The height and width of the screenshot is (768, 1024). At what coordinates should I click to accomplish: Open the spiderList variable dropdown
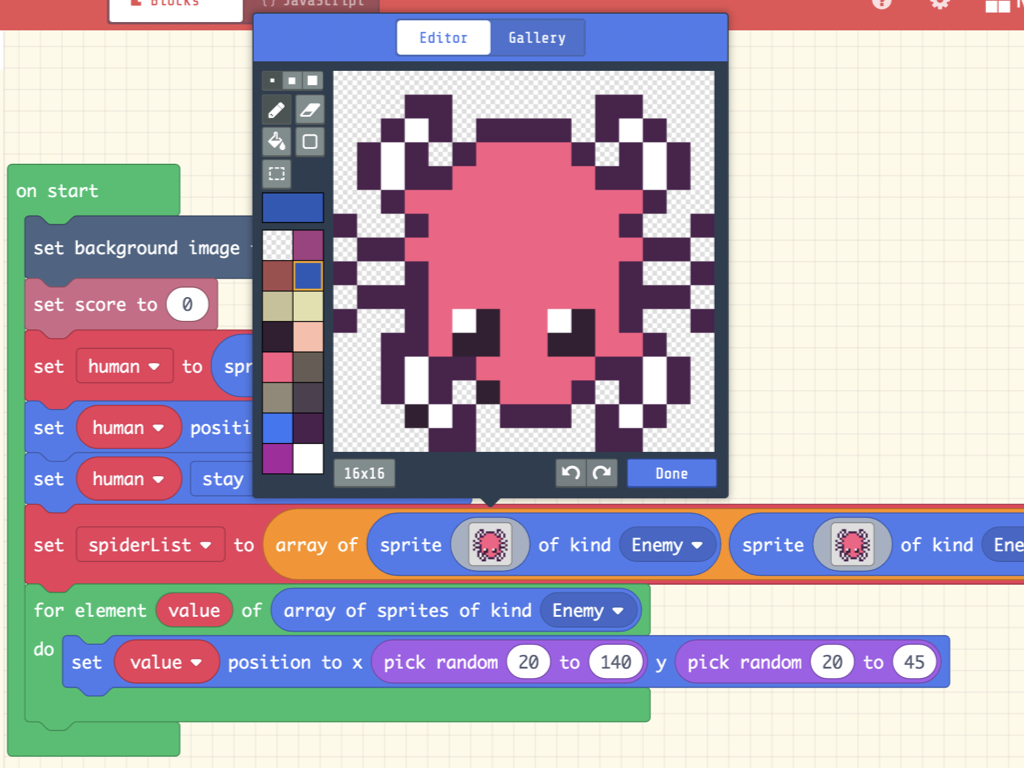(150, 545)
